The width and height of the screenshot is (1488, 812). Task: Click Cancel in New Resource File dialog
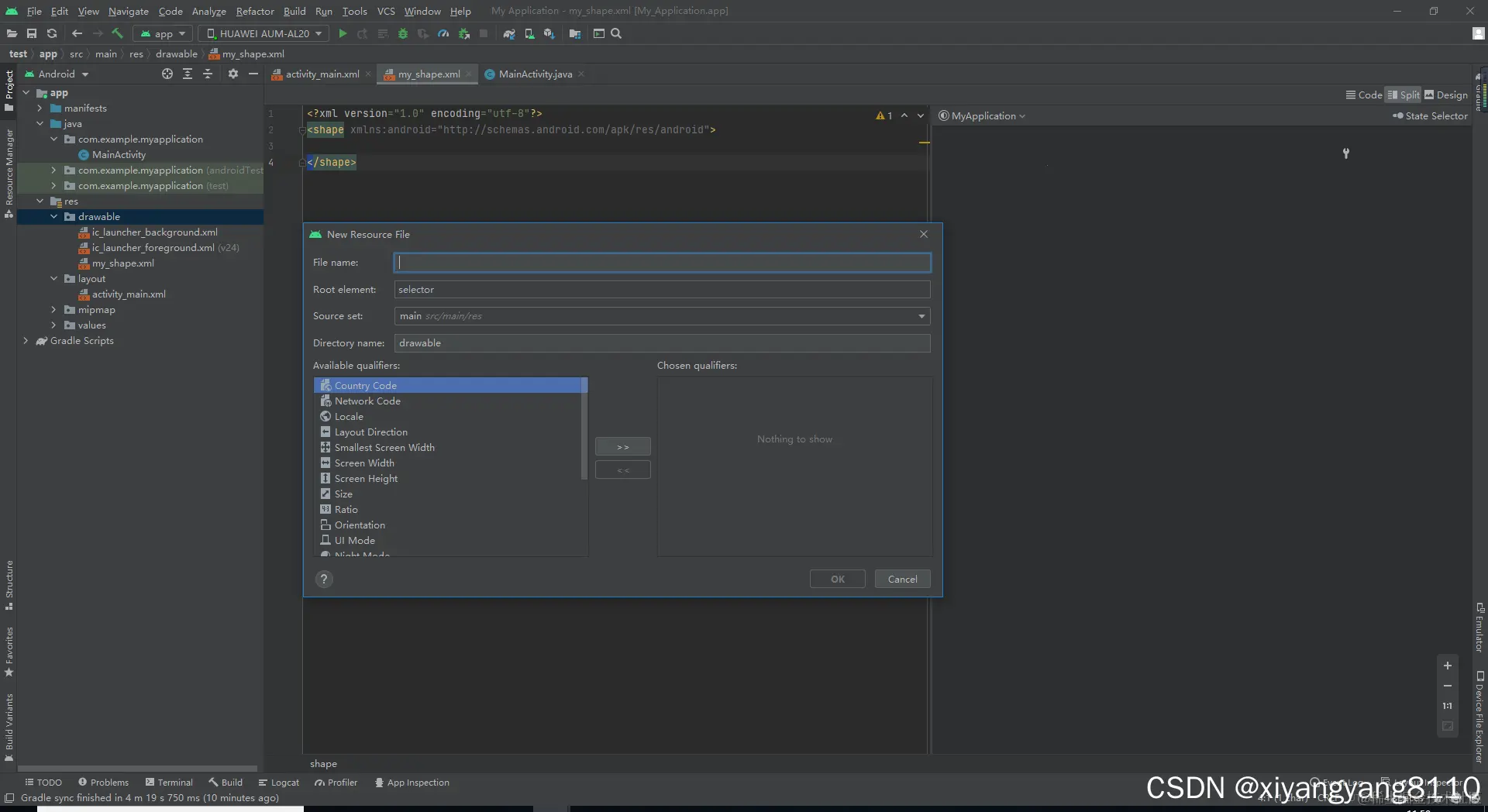[903, 579]
